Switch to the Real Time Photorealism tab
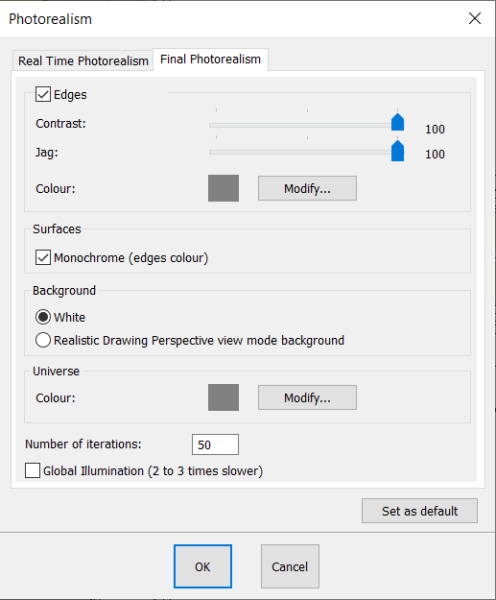The image size is (496, 600). (x=83, y=61)
